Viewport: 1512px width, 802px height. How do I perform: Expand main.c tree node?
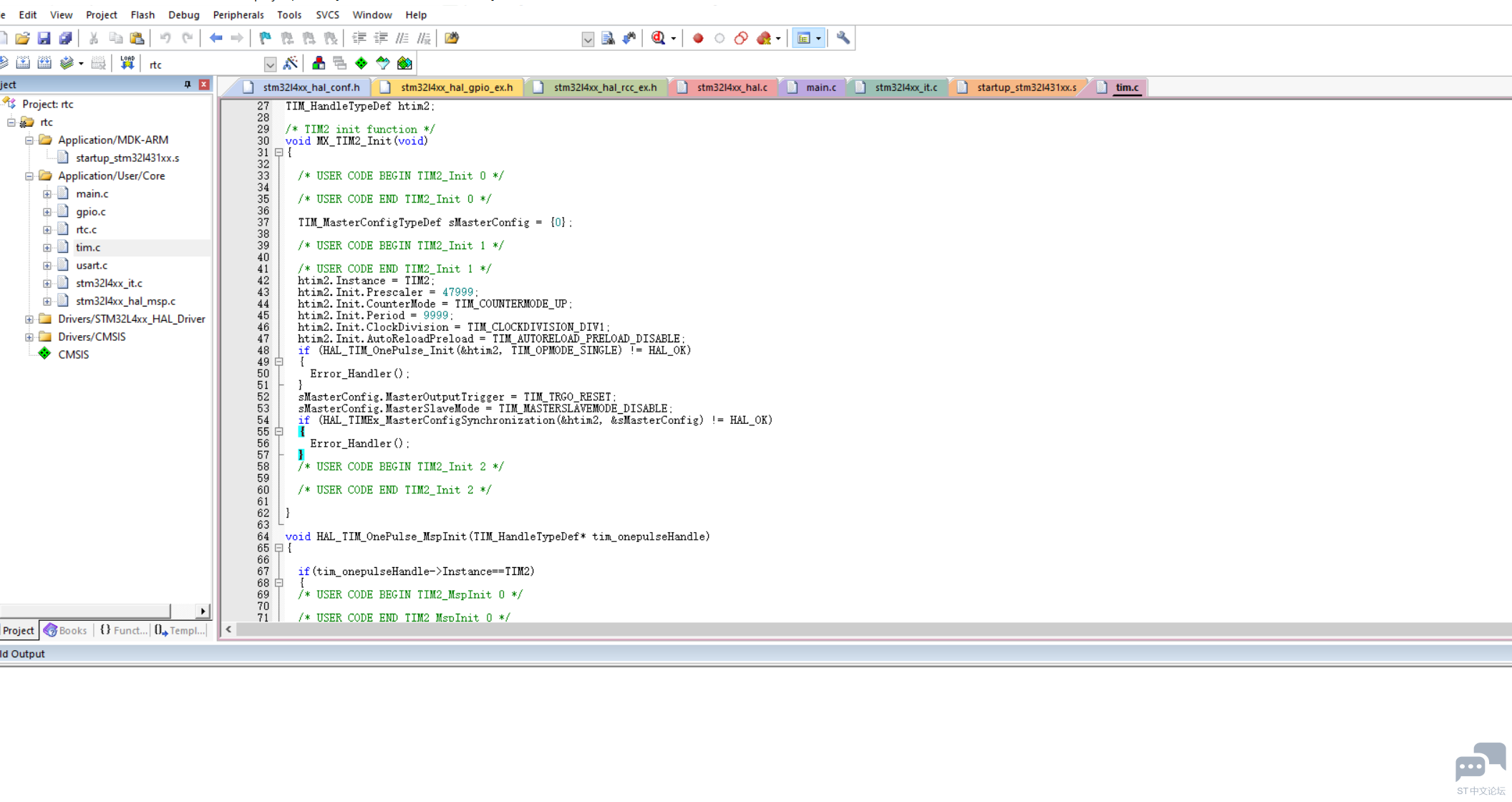[47, 194]
